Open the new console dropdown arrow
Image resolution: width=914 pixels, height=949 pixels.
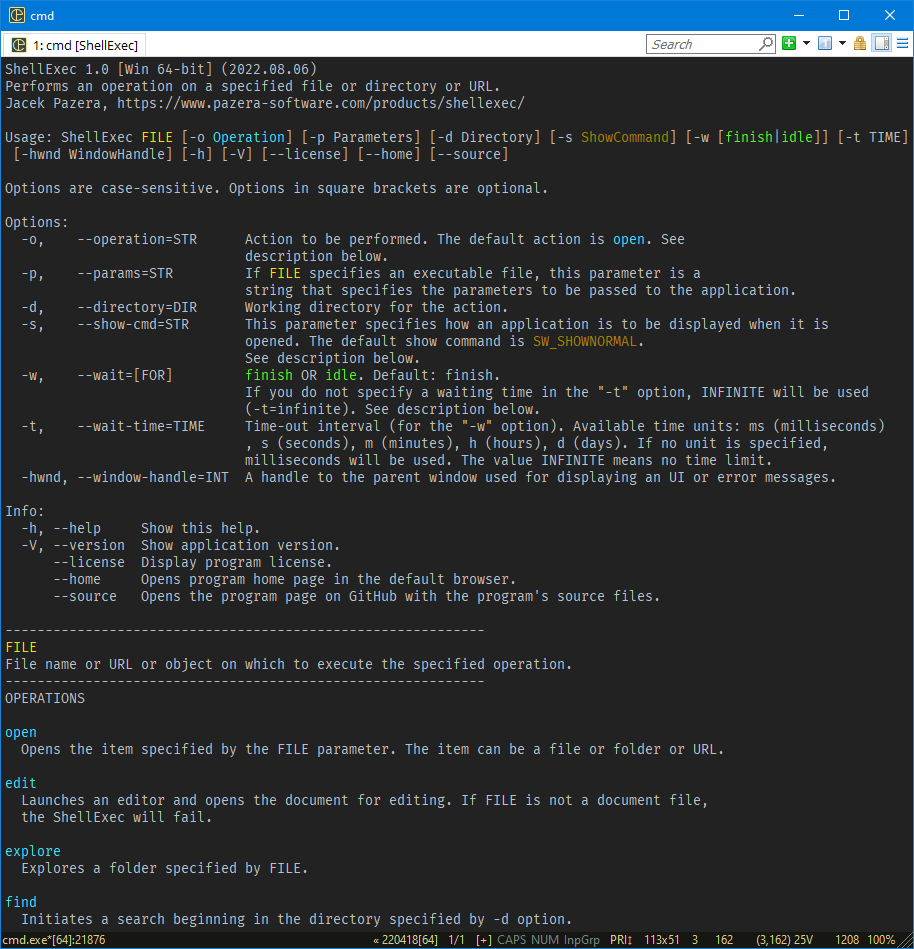806,44
